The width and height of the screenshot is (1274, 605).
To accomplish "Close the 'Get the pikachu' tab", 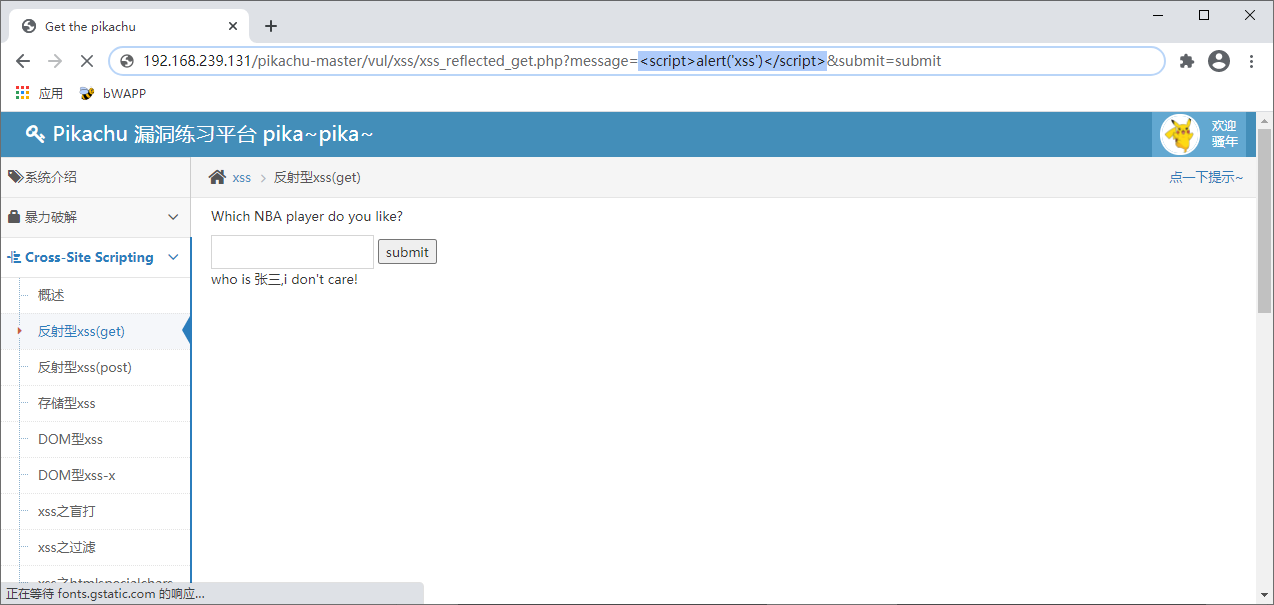I will [x=231, y=26].
